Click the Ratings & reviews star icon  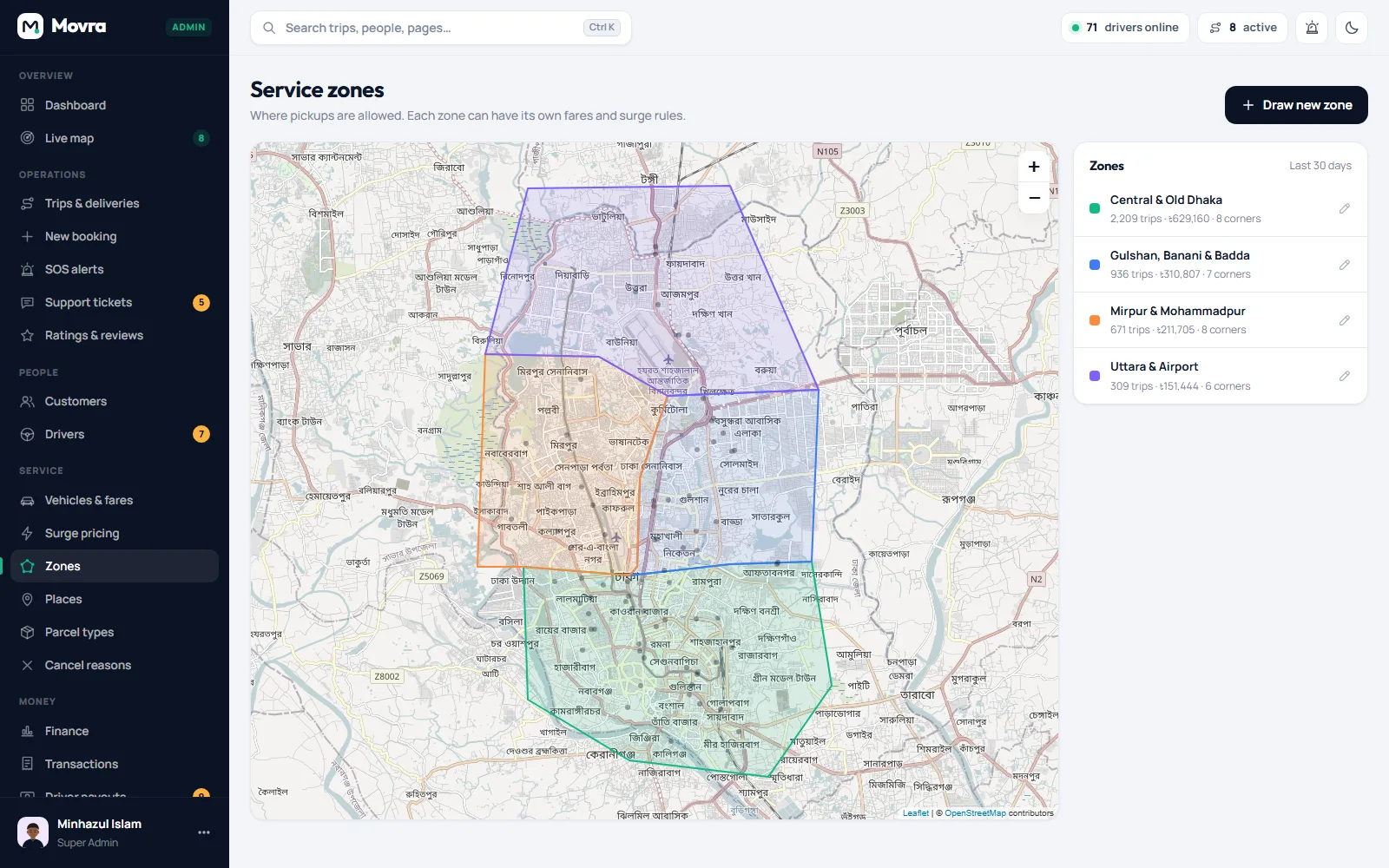tap(27, 335)
